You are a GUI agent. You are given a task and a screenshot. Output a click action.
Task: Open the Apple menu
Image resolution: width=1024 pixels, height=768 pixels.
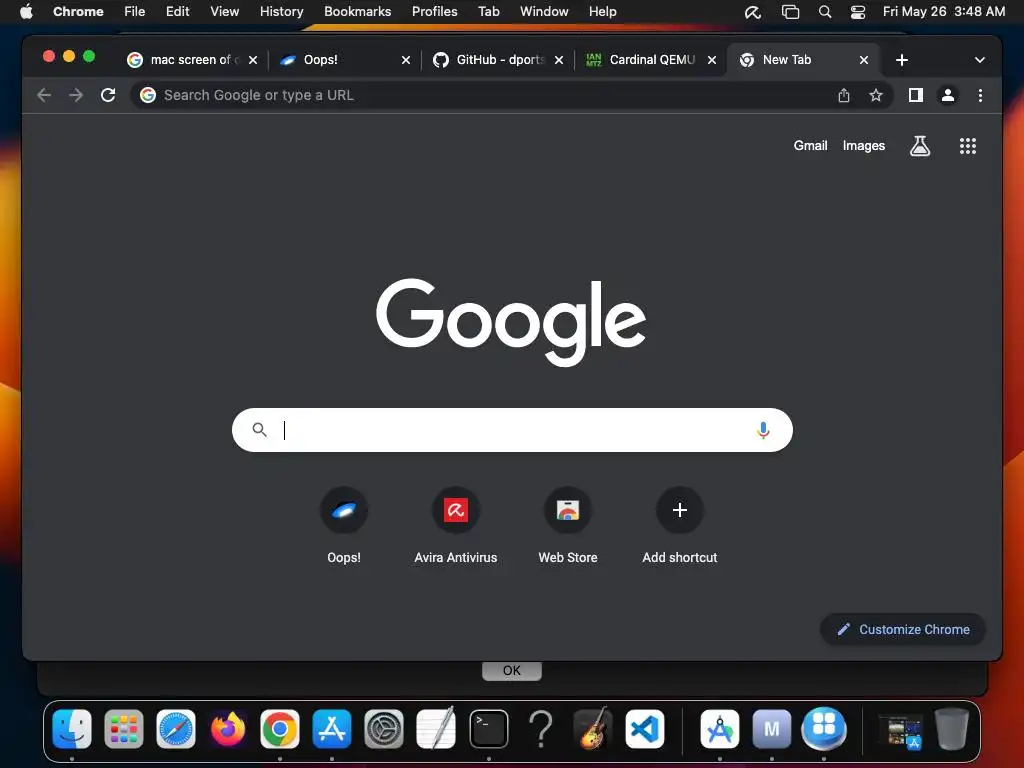(x=26, y=12)
